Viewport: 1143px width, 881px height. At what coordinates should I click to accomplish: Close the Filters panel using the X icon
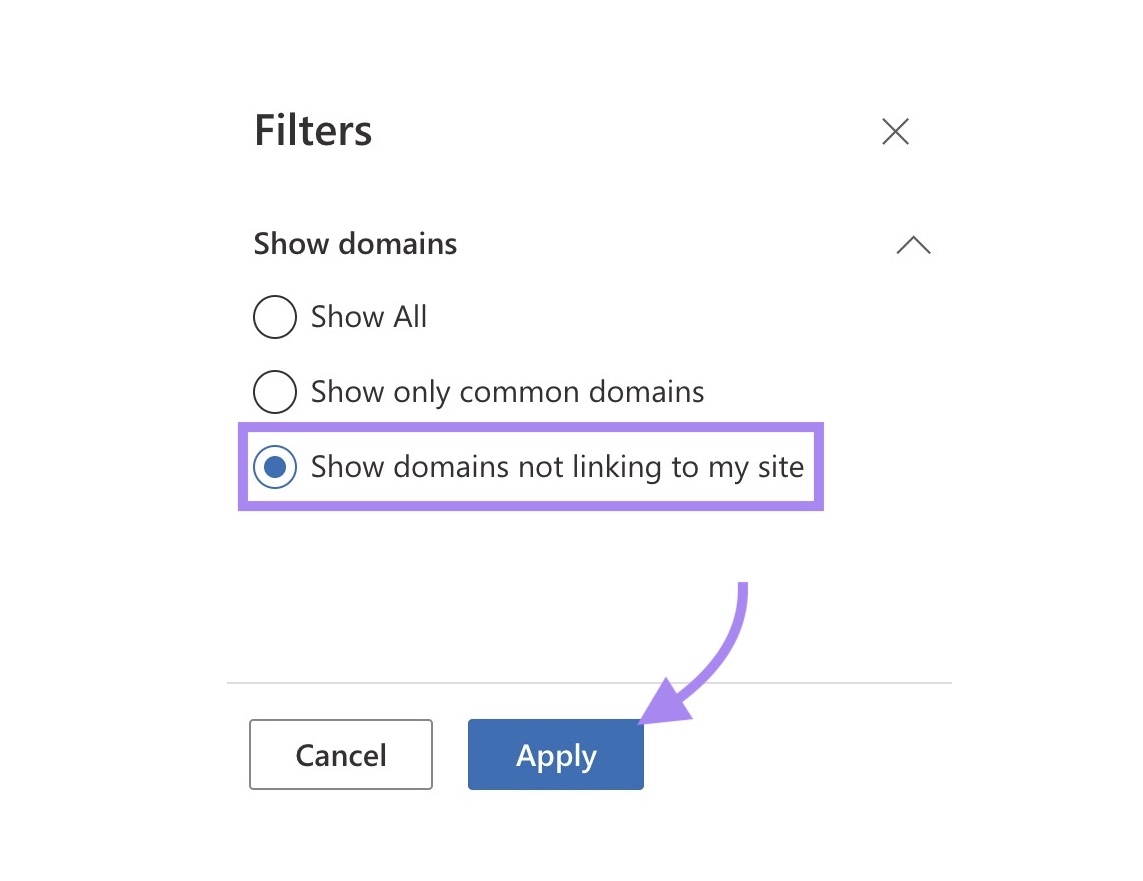coord(894,131)
